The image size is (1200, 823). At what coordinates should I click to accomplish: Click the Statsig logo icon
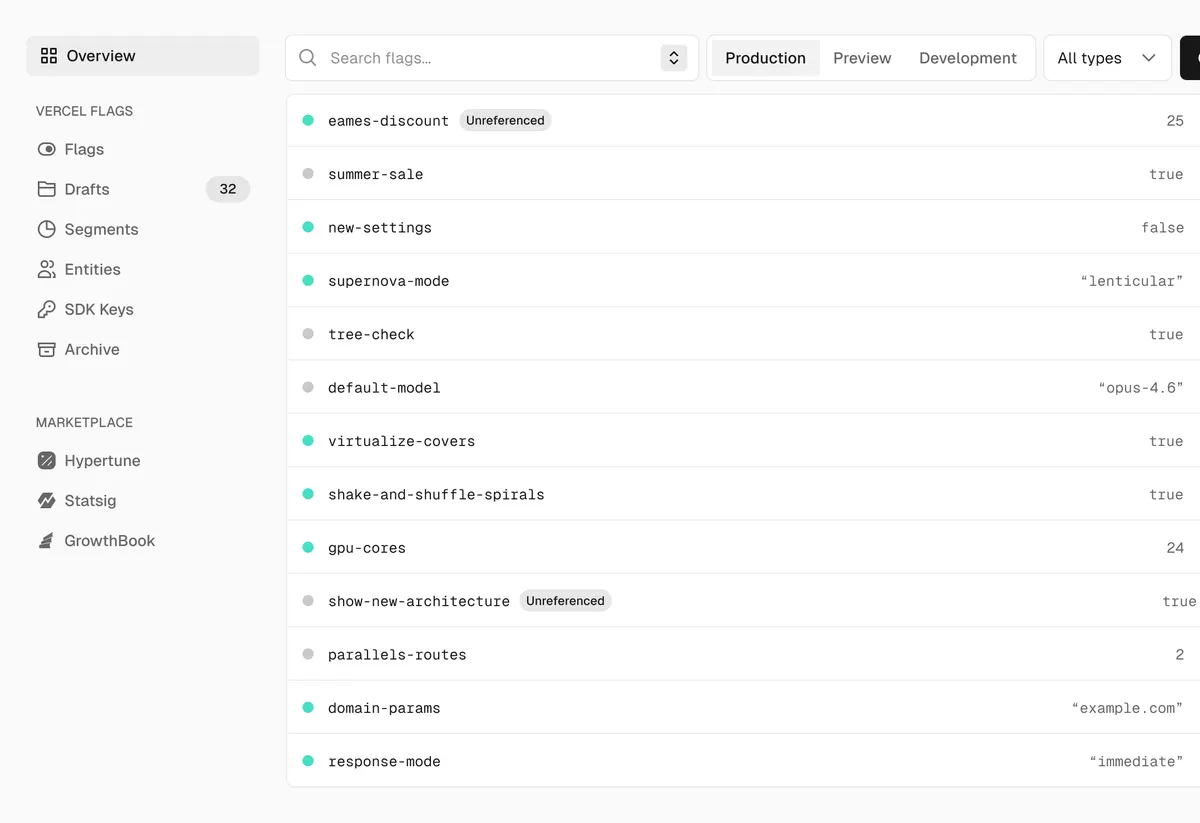[x=46, y=501]
